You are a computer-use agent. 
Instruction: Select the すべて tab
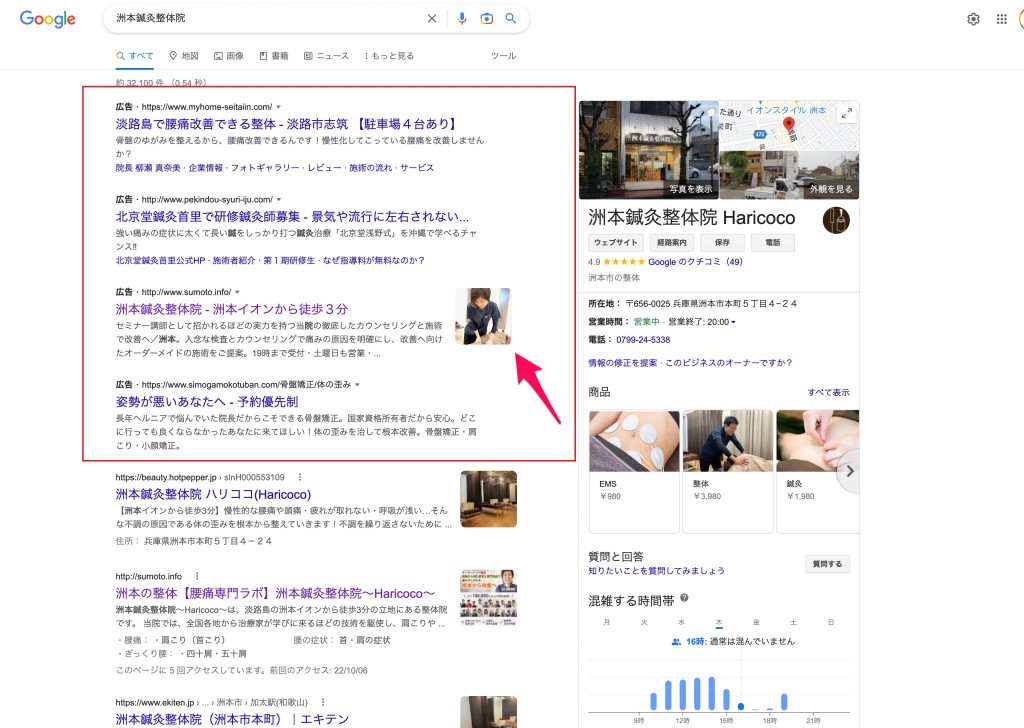[135, 56]
